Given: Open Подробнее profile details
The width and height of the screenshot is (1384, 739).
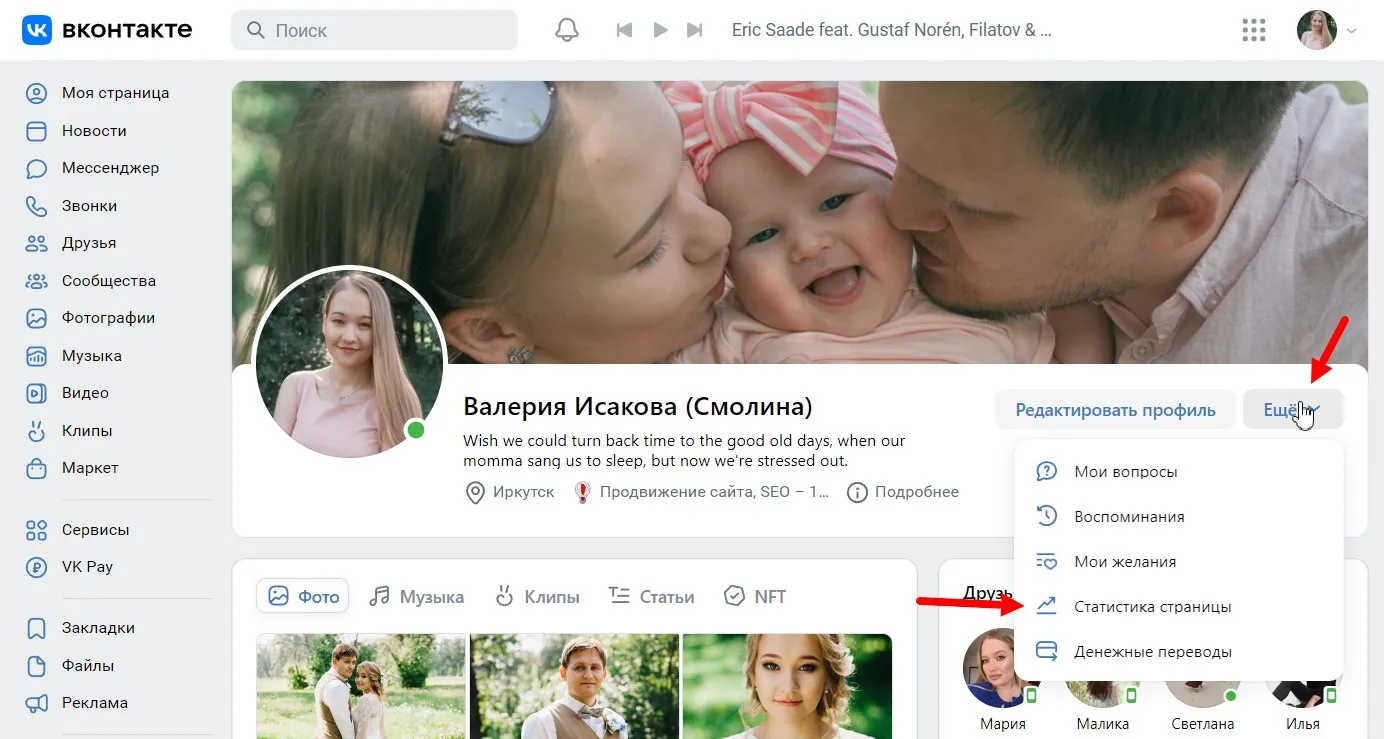Looking at the screenshot, I should [x=903, y=492].
